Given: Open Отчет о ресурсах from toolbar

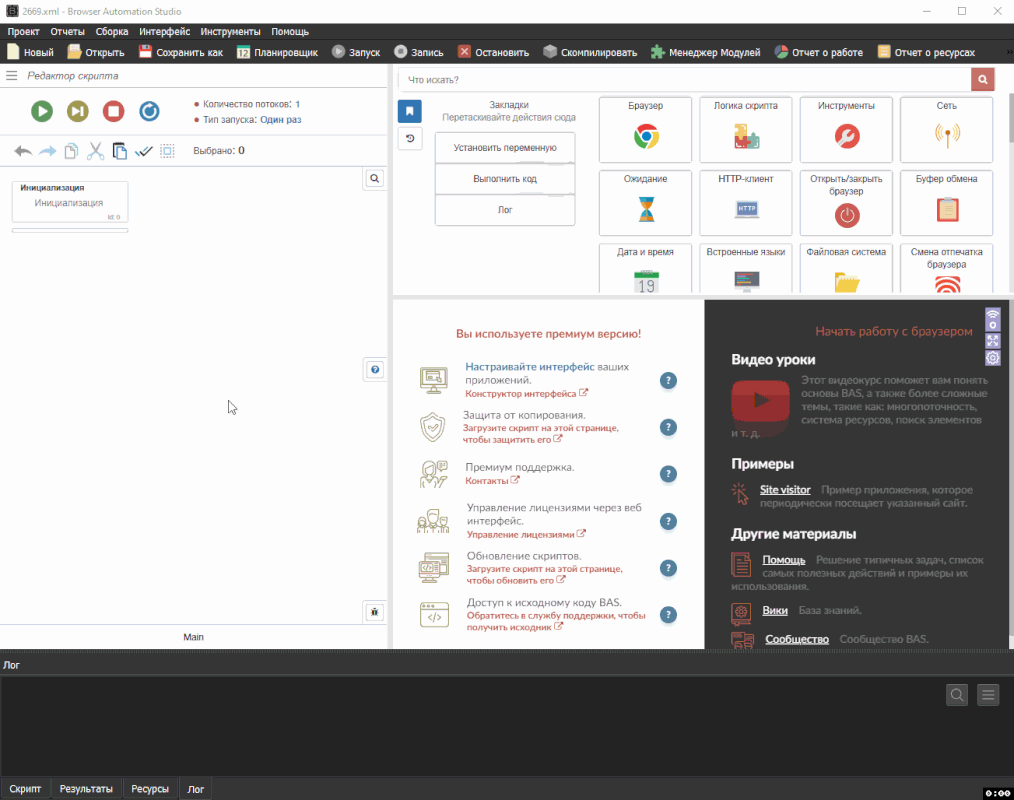Looking at the screenshot, I should (926, 52).
